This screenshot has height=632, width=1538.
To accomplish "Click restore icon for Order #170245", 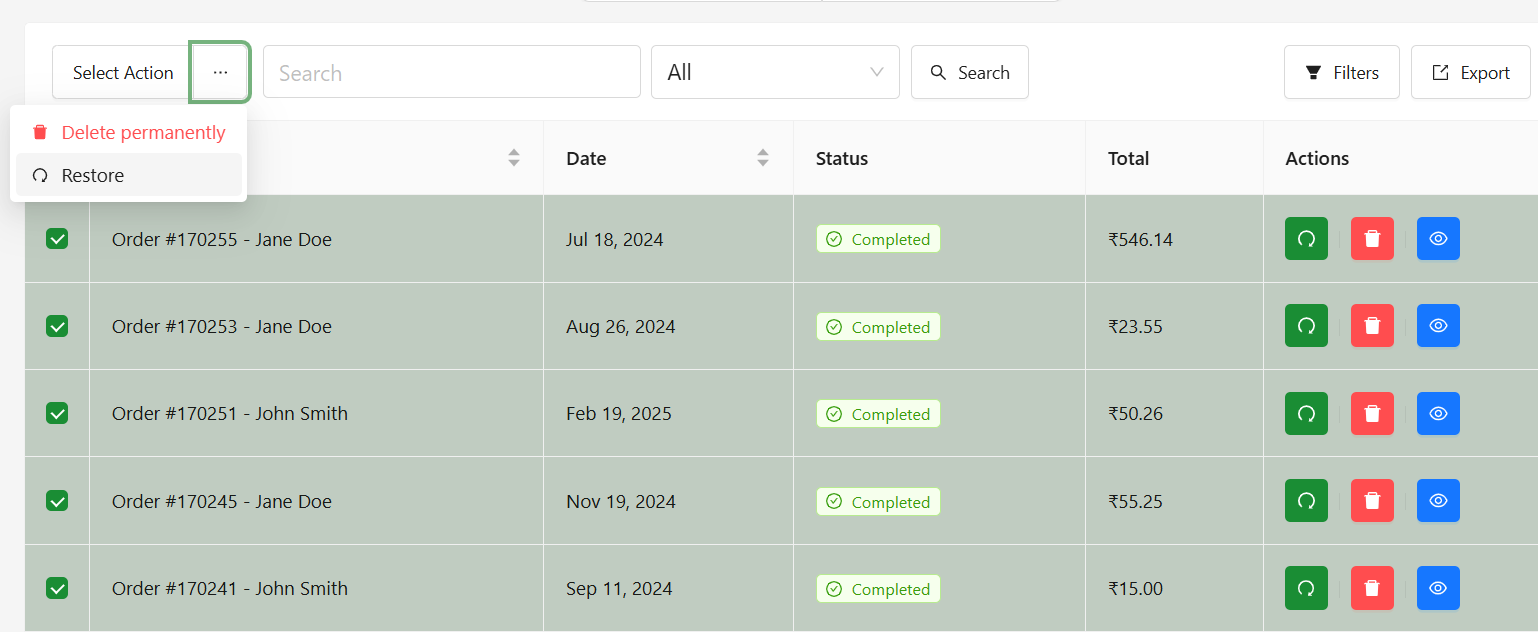I will (1306, 501).
